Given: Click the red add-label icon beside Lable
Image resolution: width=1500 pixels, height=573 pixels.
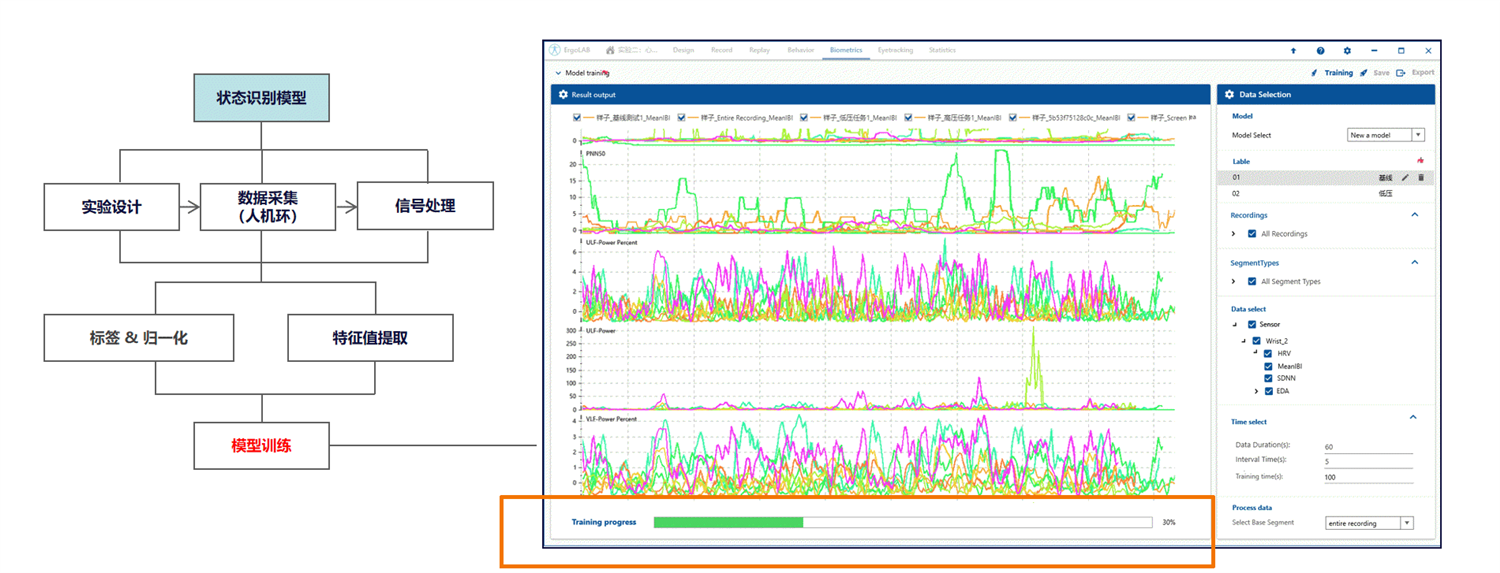Looking at the screenshot, I should point(1420,161).
